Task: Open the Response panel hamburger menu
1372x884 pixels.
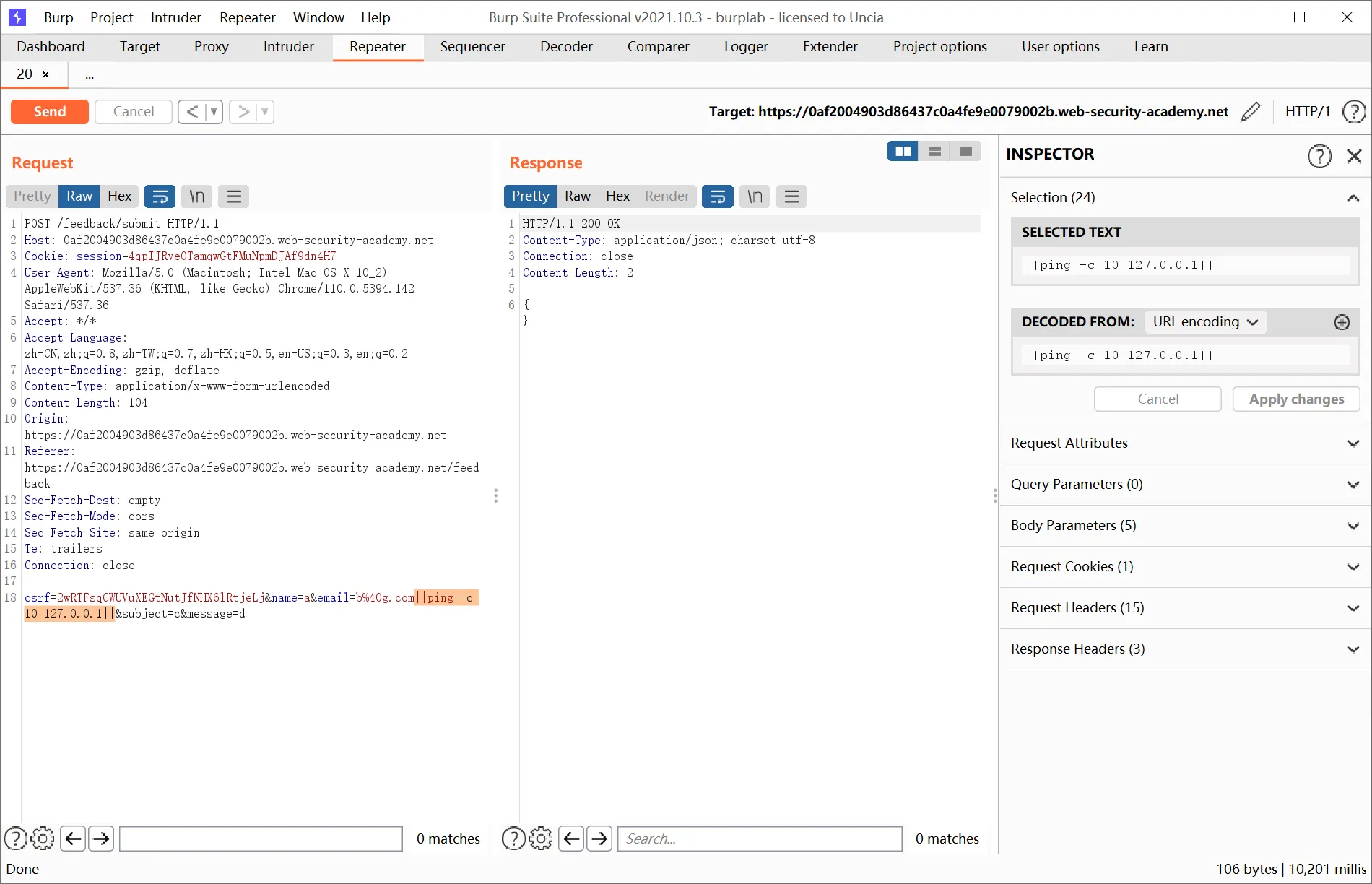Action: (791, 196)
